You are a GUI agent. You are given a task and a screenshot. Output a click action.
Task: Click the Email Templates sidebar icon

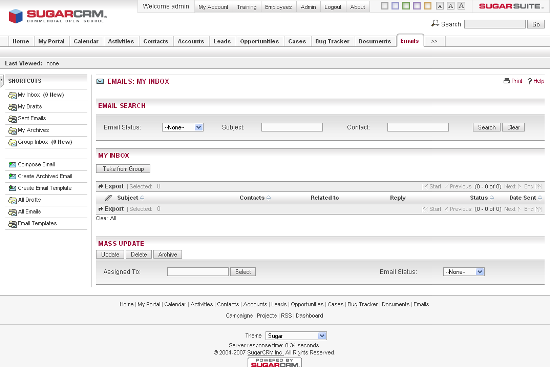tap(12, 224)
